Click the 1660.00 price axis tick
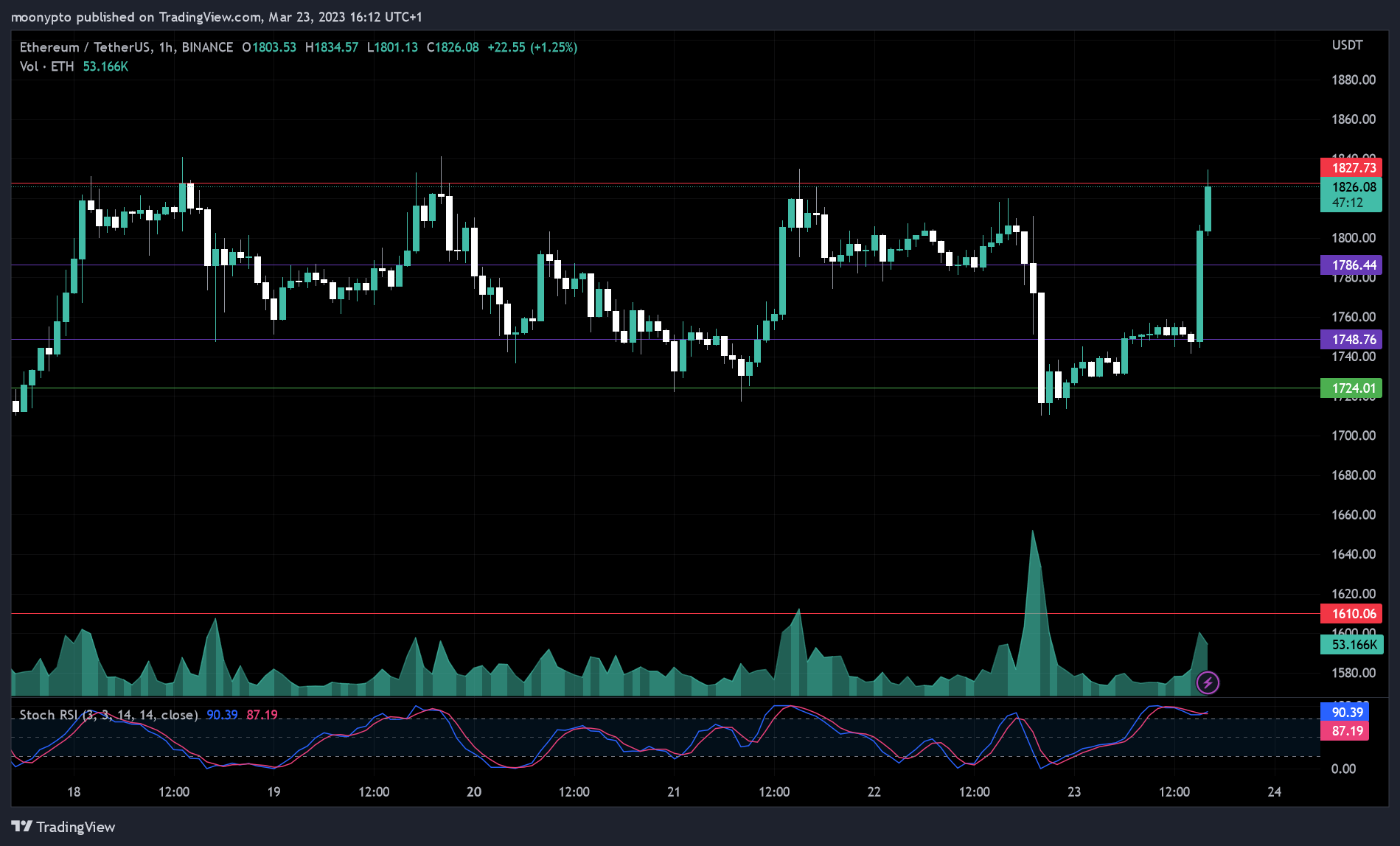 1354,514
